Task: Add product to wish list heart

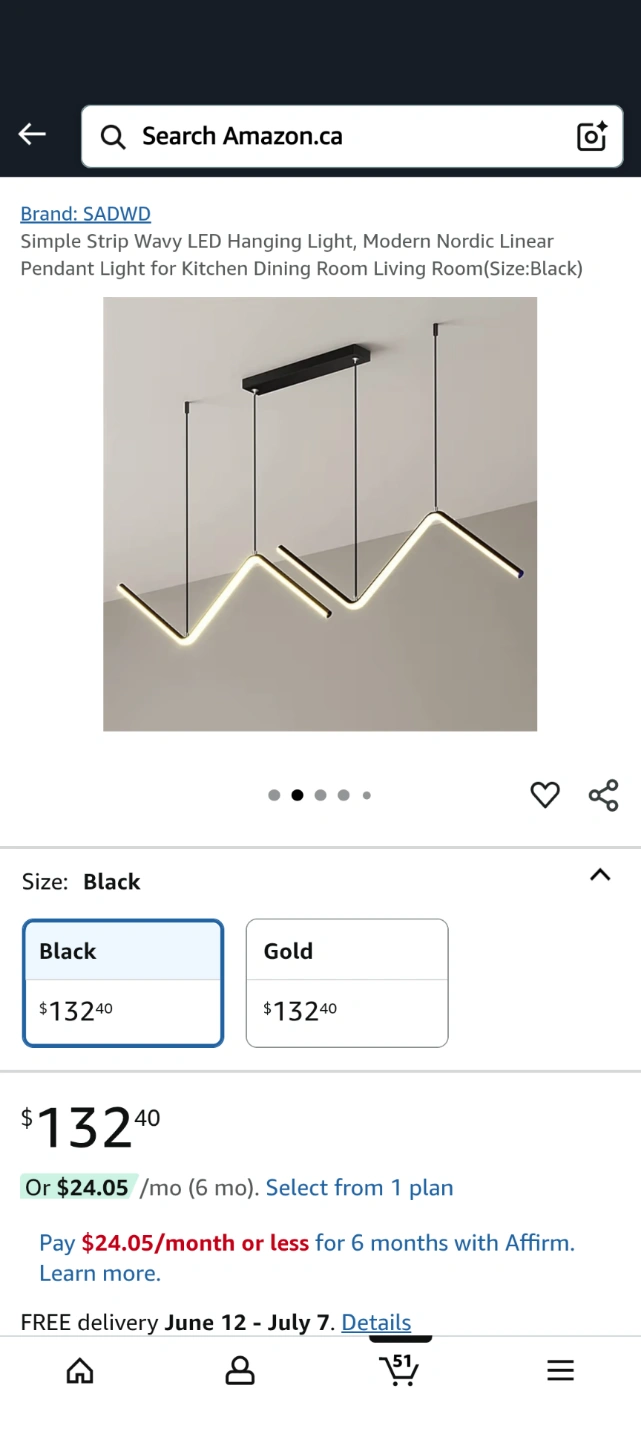Action: [545, 795]
